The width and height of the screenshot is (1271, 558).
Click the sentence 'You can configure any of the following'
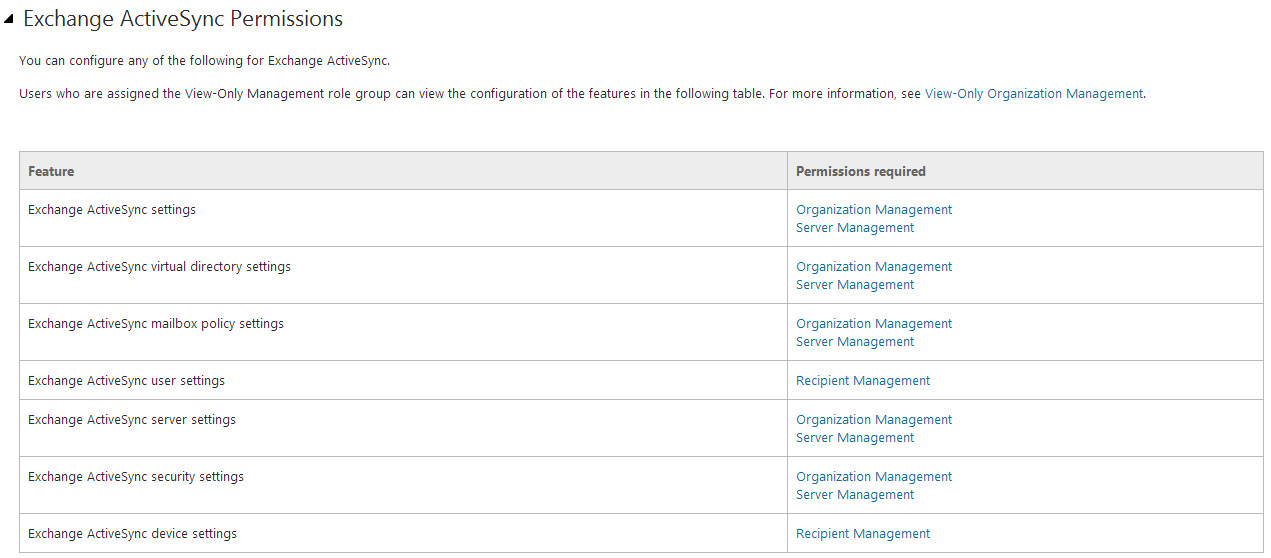pos(205,61)
